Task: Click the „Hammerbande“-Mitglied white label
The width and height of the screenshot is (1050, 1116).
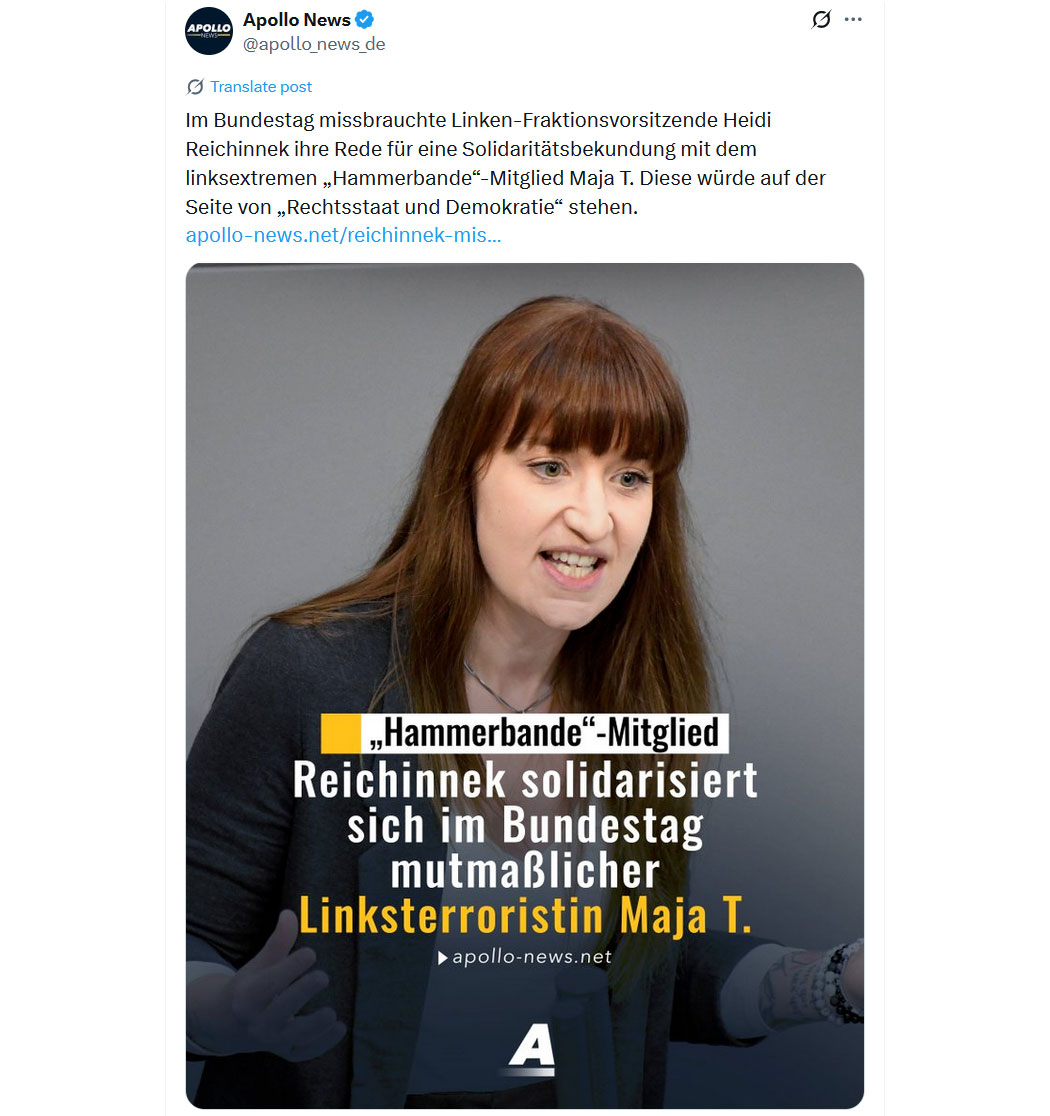Action: click(x=545, y=733)
